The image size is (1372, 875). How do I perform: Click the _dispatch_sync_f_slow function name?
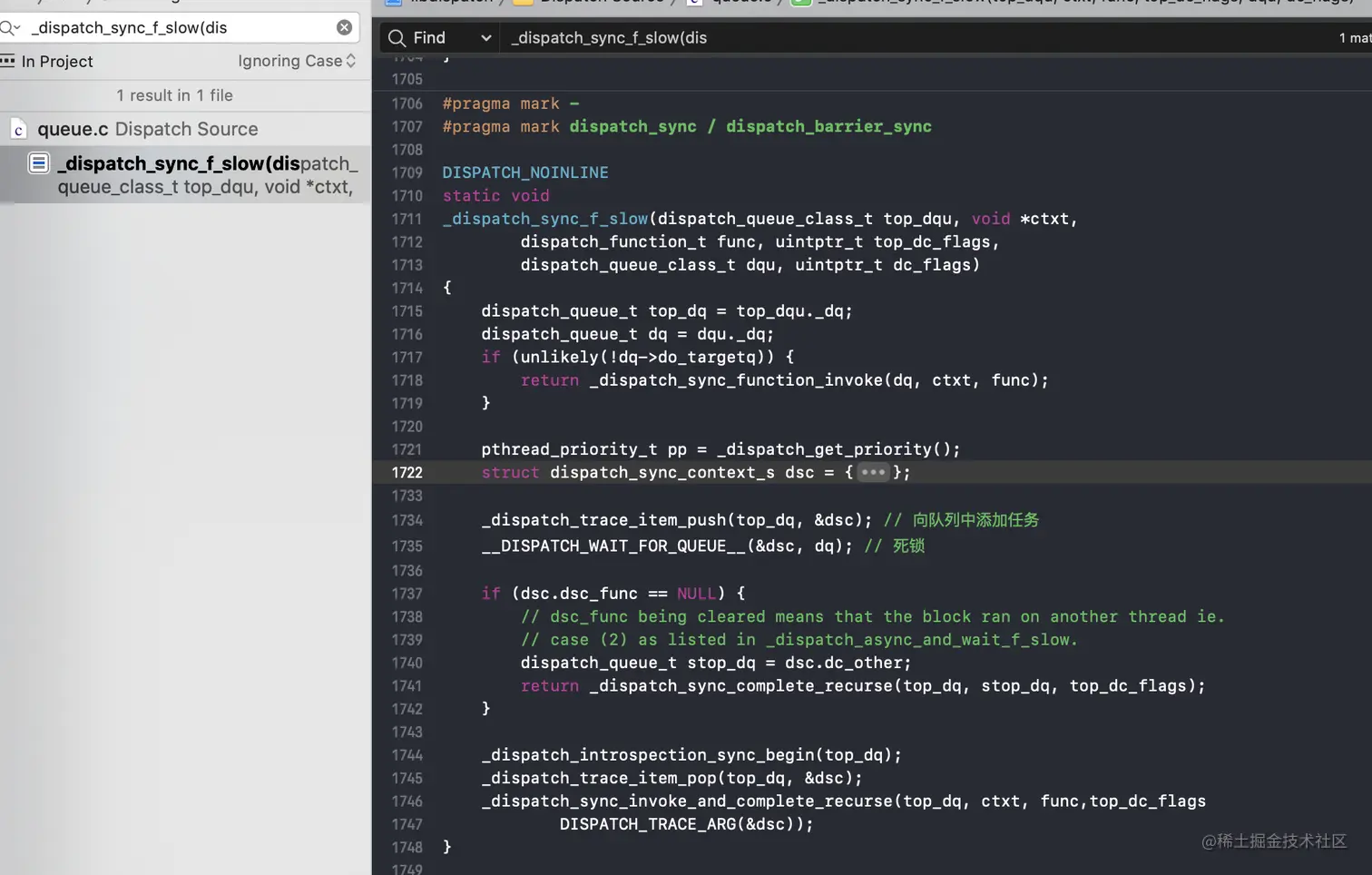[545, 219]
